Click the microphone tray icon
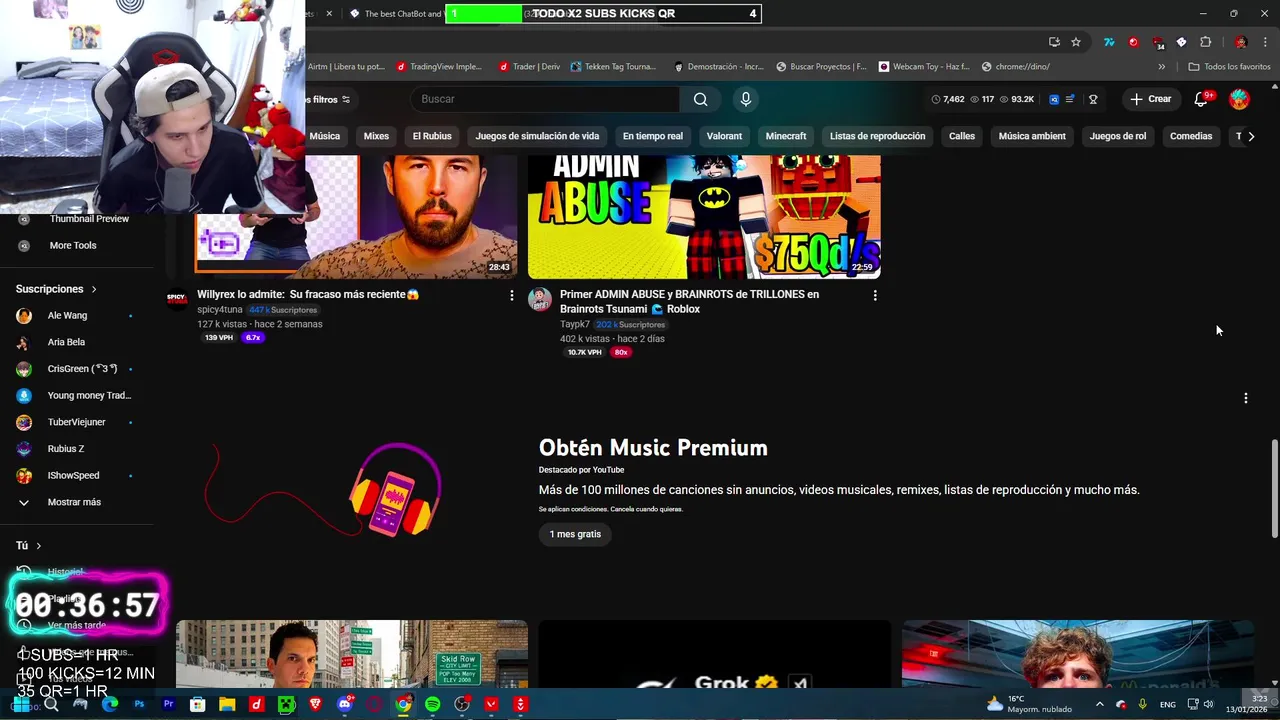 click(1142, 705)
